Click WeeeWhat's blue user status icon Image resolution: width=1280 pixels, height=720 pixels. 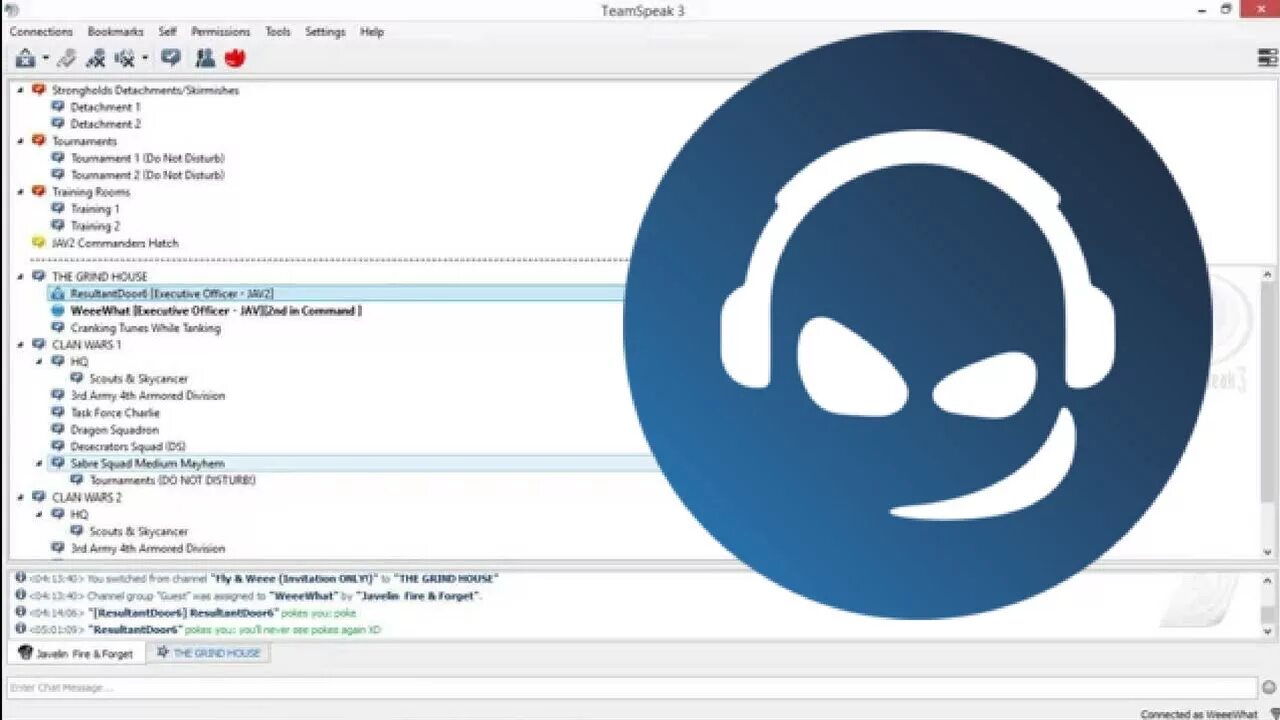coord(58,311)
